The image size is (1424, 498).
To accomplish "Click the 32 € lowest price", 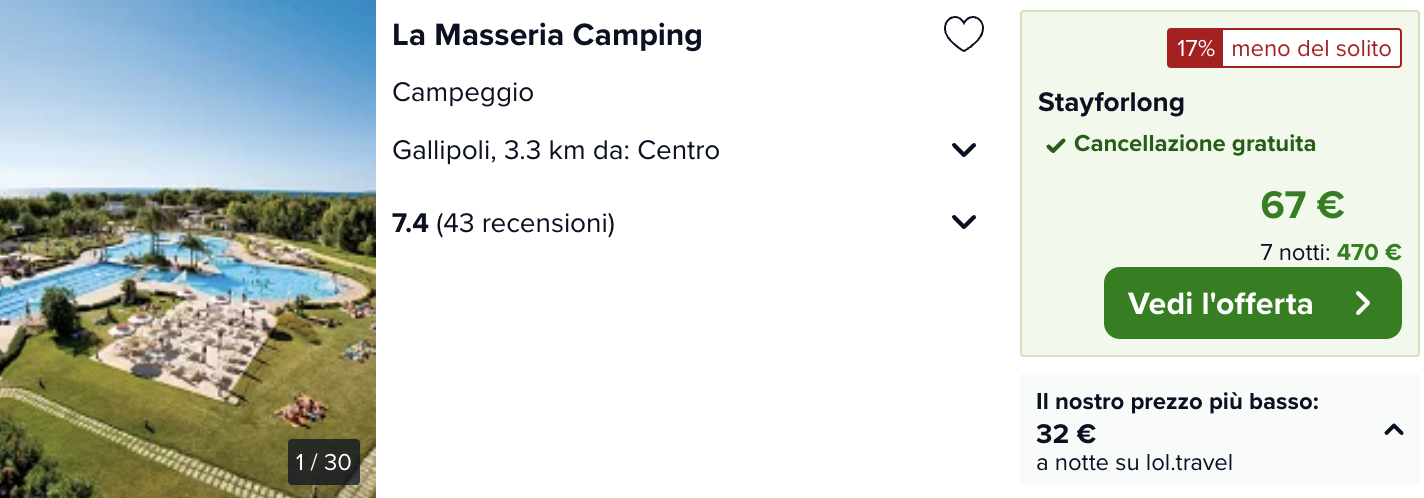I will (x=1066, y=434).
